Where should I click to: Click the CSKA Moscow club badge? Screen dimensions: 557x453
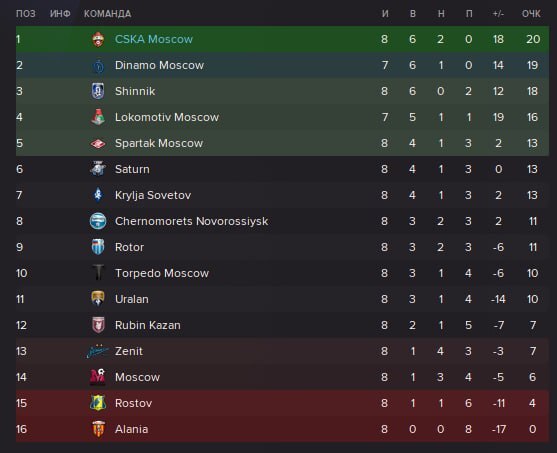98,39
